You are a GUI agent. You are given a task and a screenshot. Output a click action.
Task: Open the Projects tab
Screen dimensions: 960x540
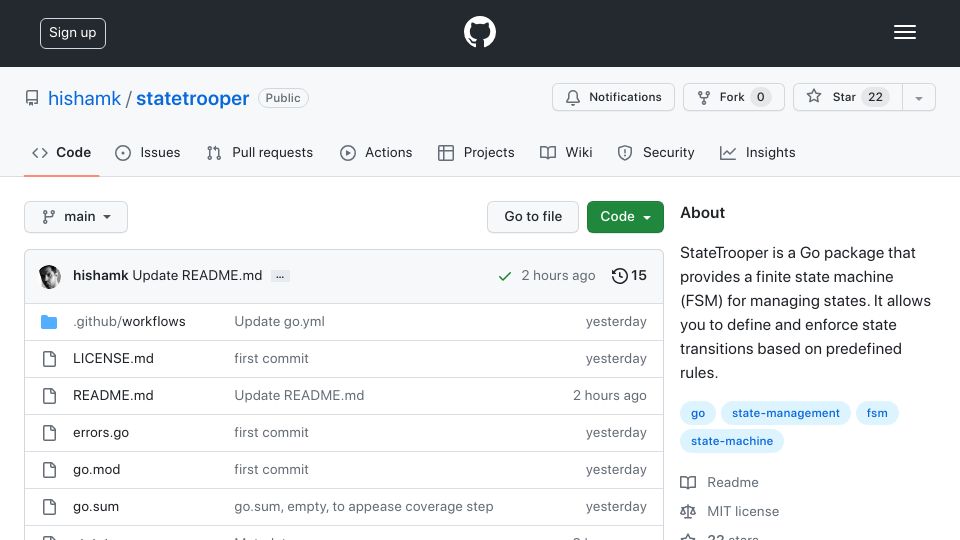pos(476,152)
